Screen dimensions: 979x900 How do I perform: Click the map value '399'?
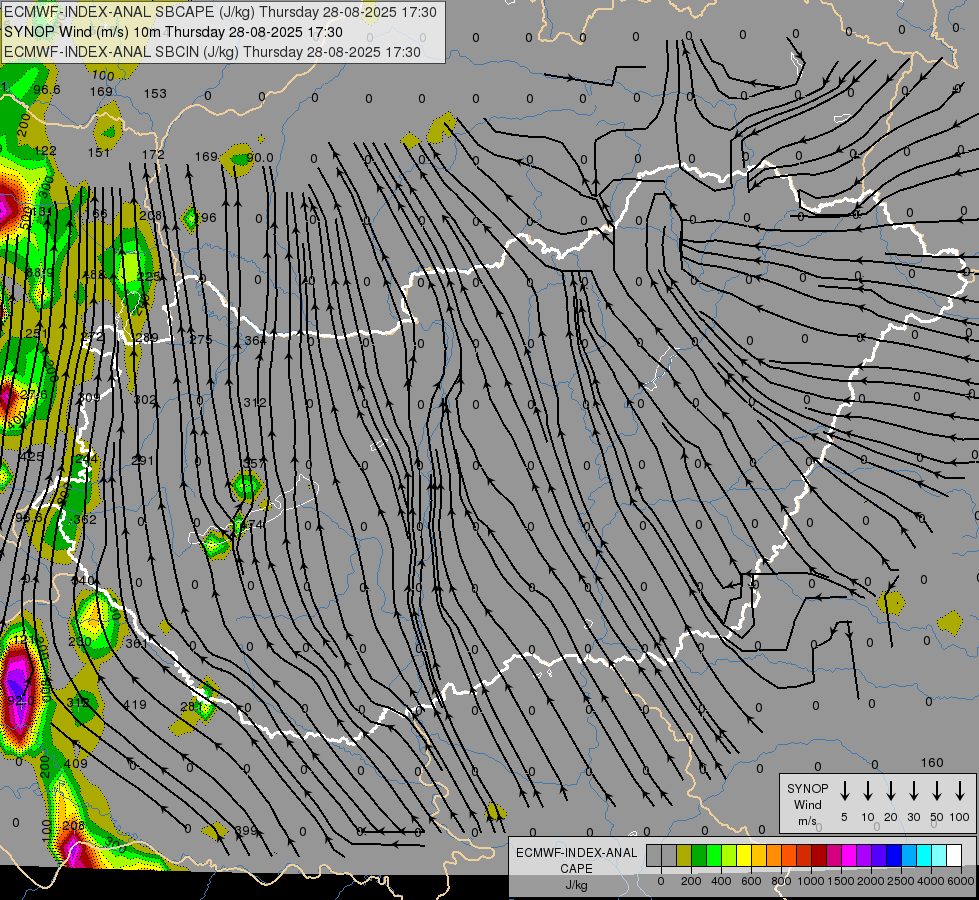pyautogui.click(x=246, y=831)
